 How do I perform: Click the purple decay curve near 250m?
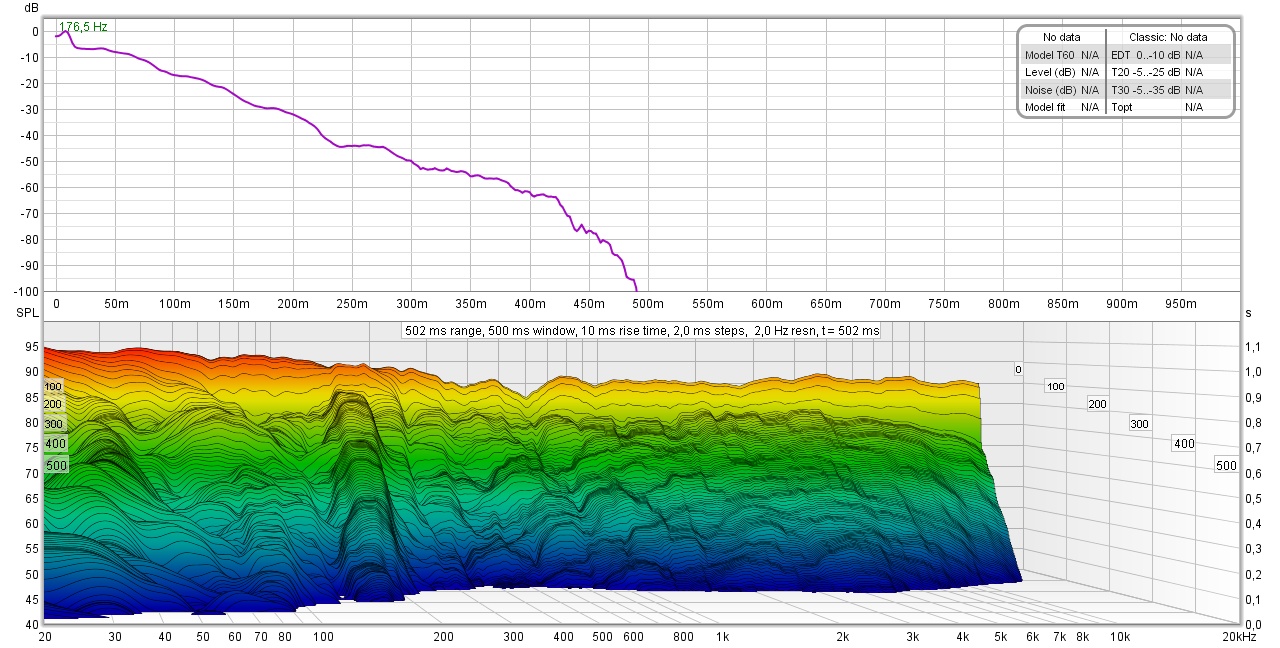click(352, 146)
